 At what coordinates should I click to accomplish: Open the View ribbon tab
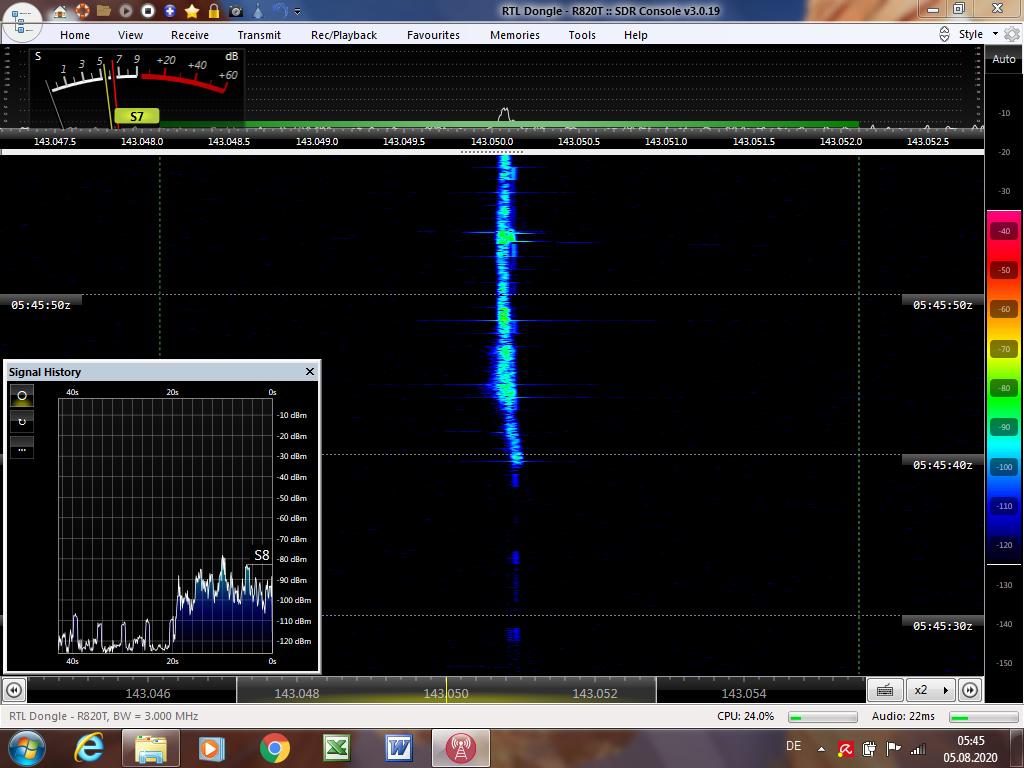coord(130,35)
